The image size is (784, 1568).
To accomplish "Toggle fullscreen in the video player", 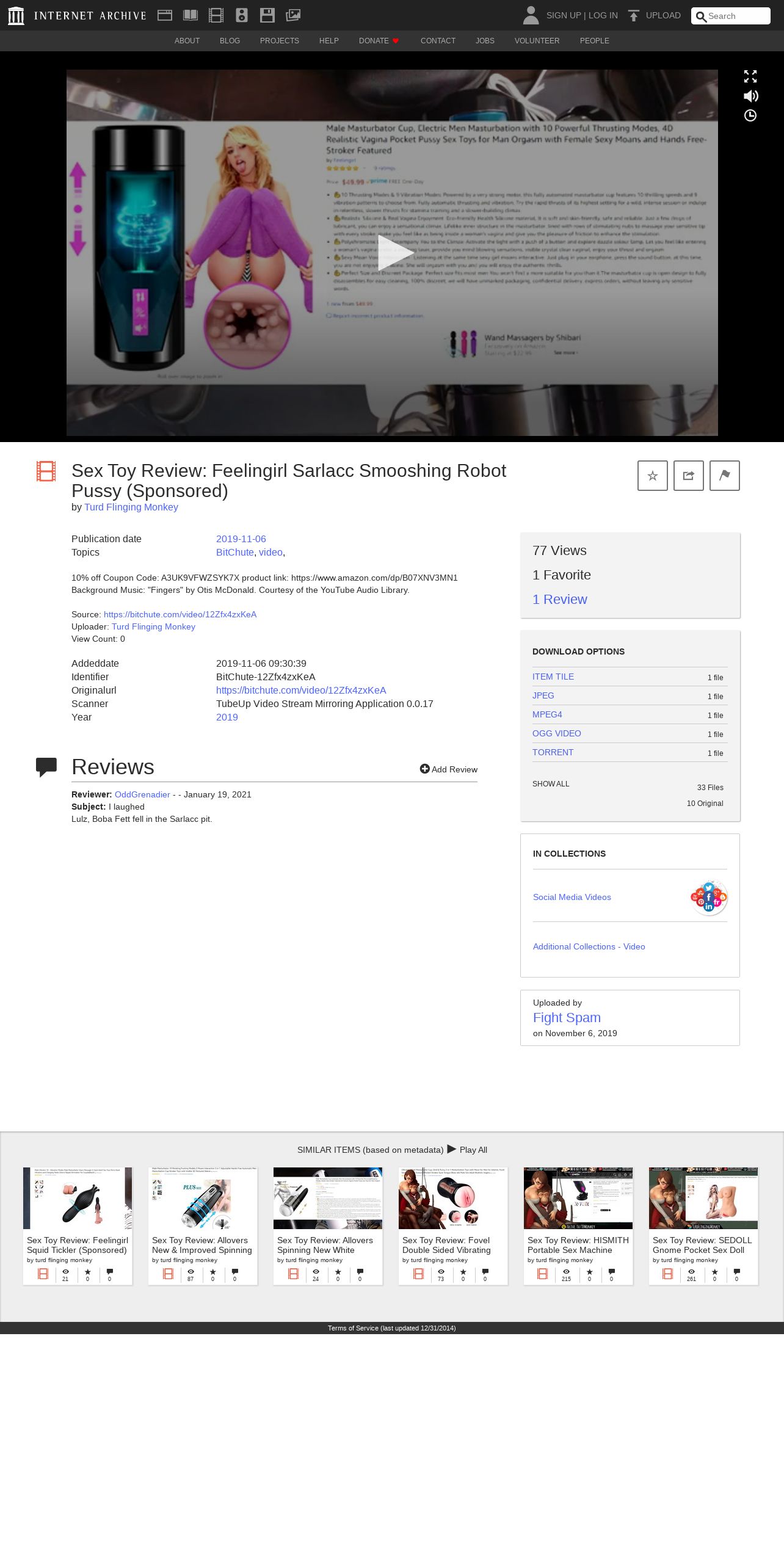I will pyautogui.click(x=750, y=76).
